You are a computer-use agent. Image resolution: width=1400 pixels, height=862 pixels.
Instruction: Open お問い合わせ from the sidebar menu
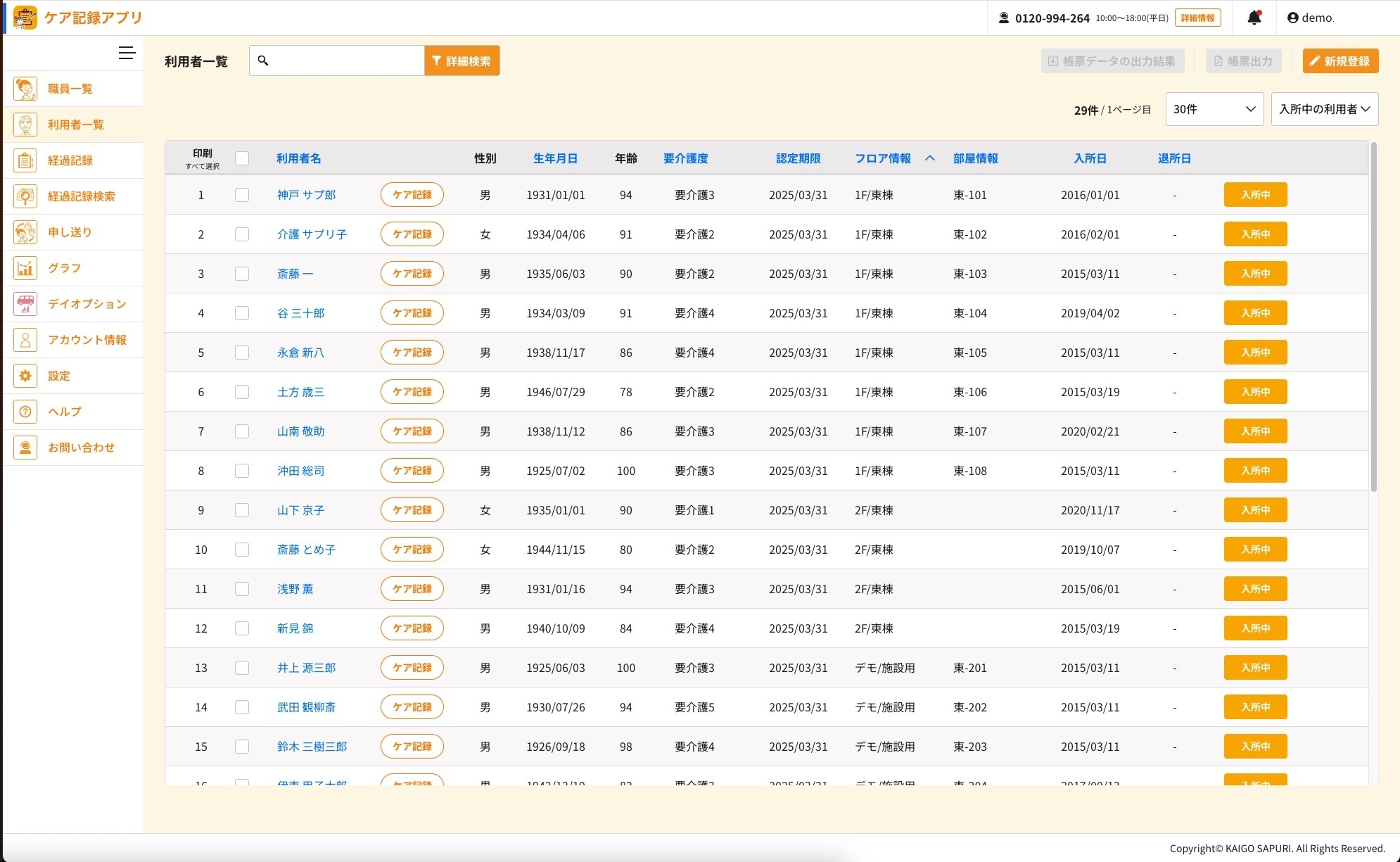pyautogui.click(x=73, y=448)
